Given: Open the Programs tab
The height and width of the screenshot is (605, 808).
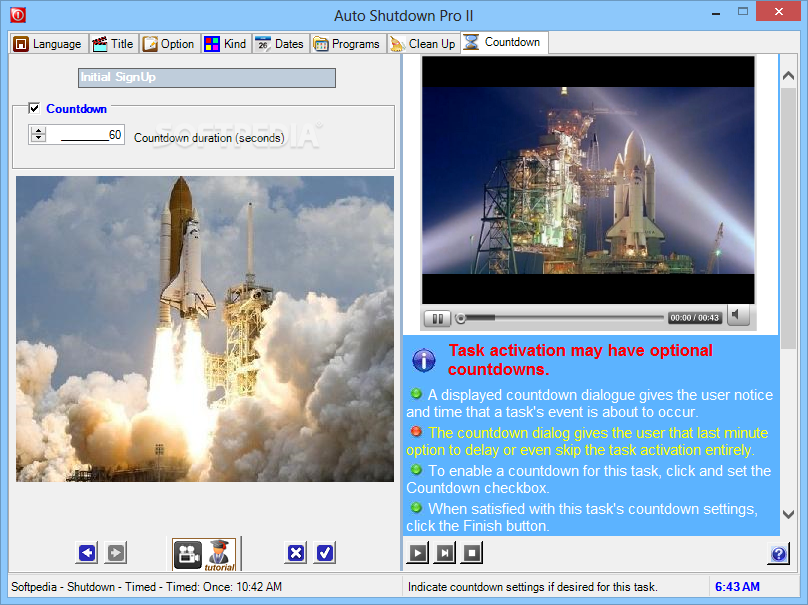Looking at the screenshot, I should (x=346, y=44).
